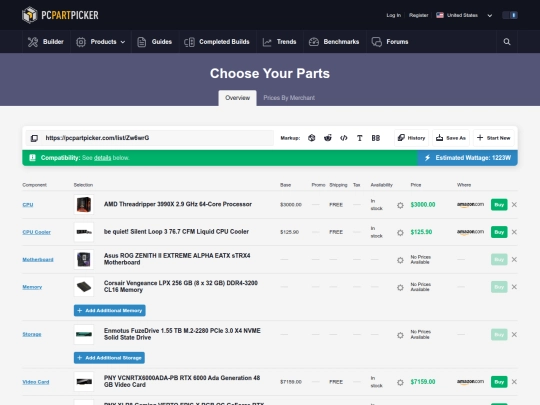The width and height of the screenshot is (540, 405).
Task: Click the Threadripper CPU thumbnail image
Action: (84, 205)
